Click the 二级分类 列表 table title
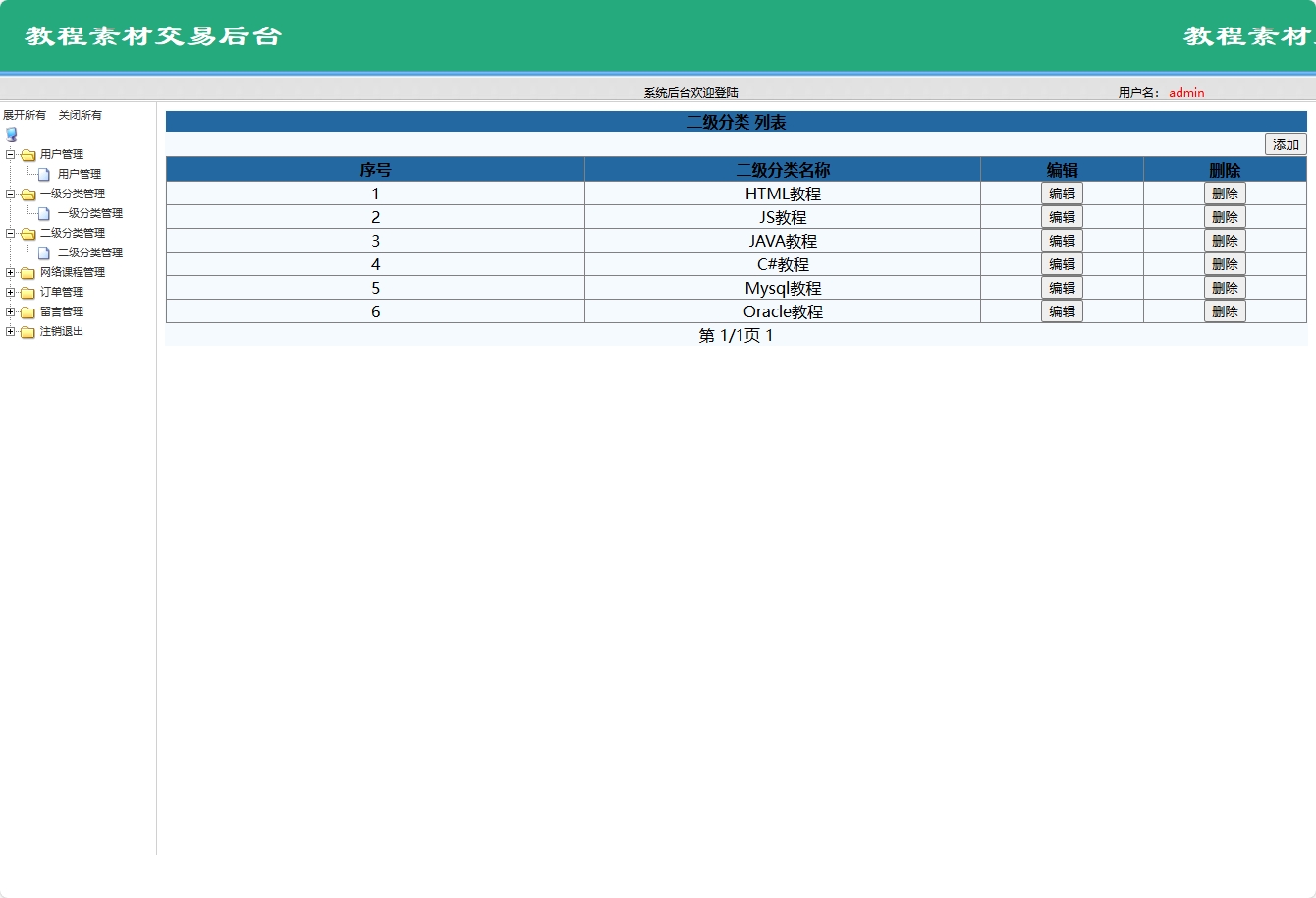 (x=737, y=122)
